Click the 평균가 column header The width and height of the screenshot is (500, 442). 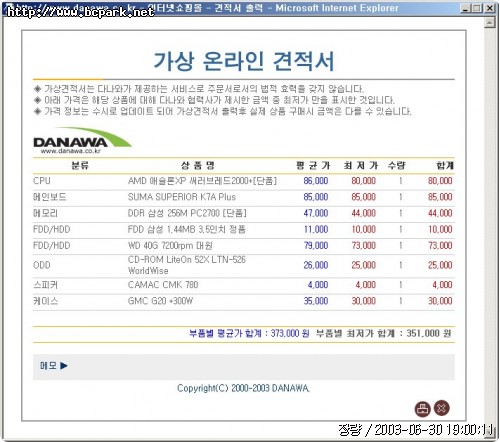click(x=313, y=165)
